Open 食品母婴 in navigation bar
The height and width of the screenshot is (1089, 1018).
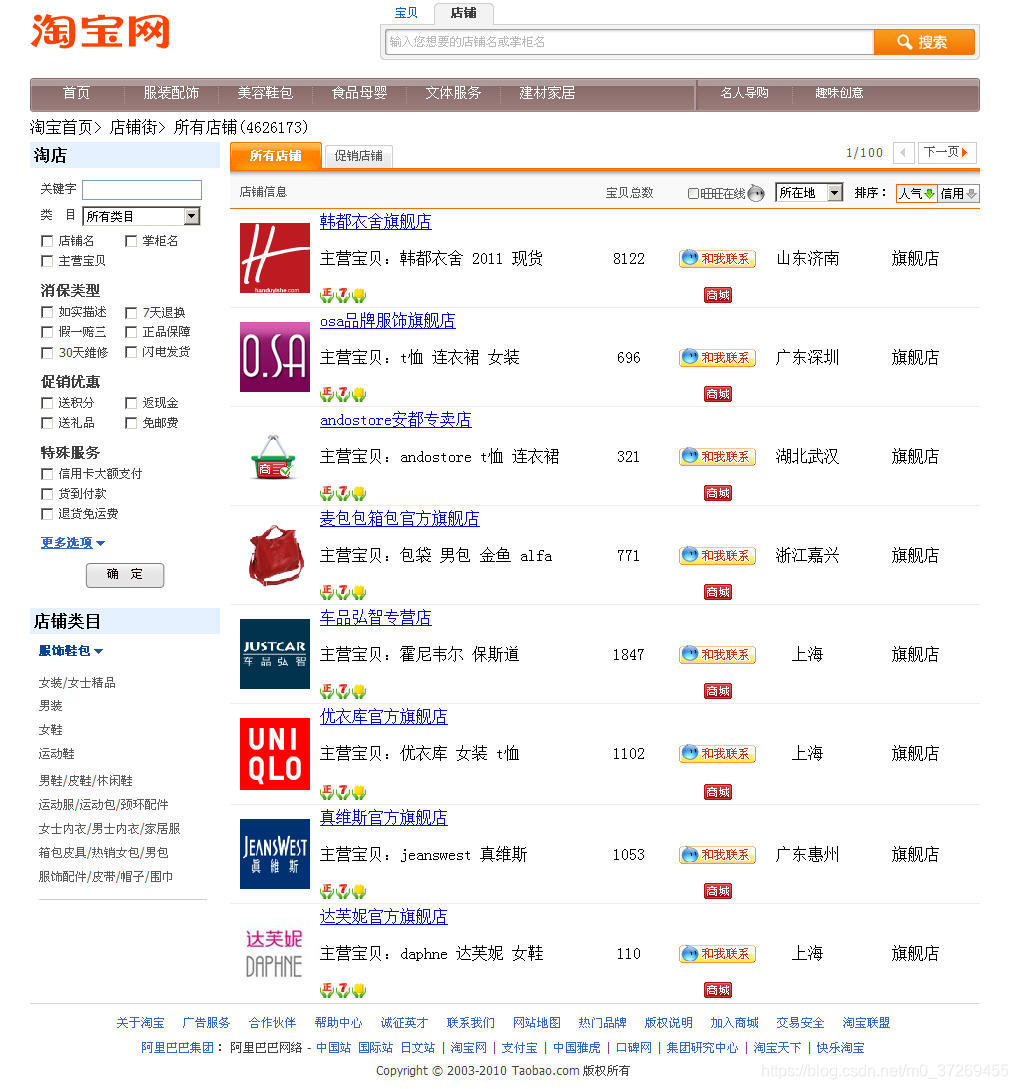pyautogui.click(x=359, y=93)
